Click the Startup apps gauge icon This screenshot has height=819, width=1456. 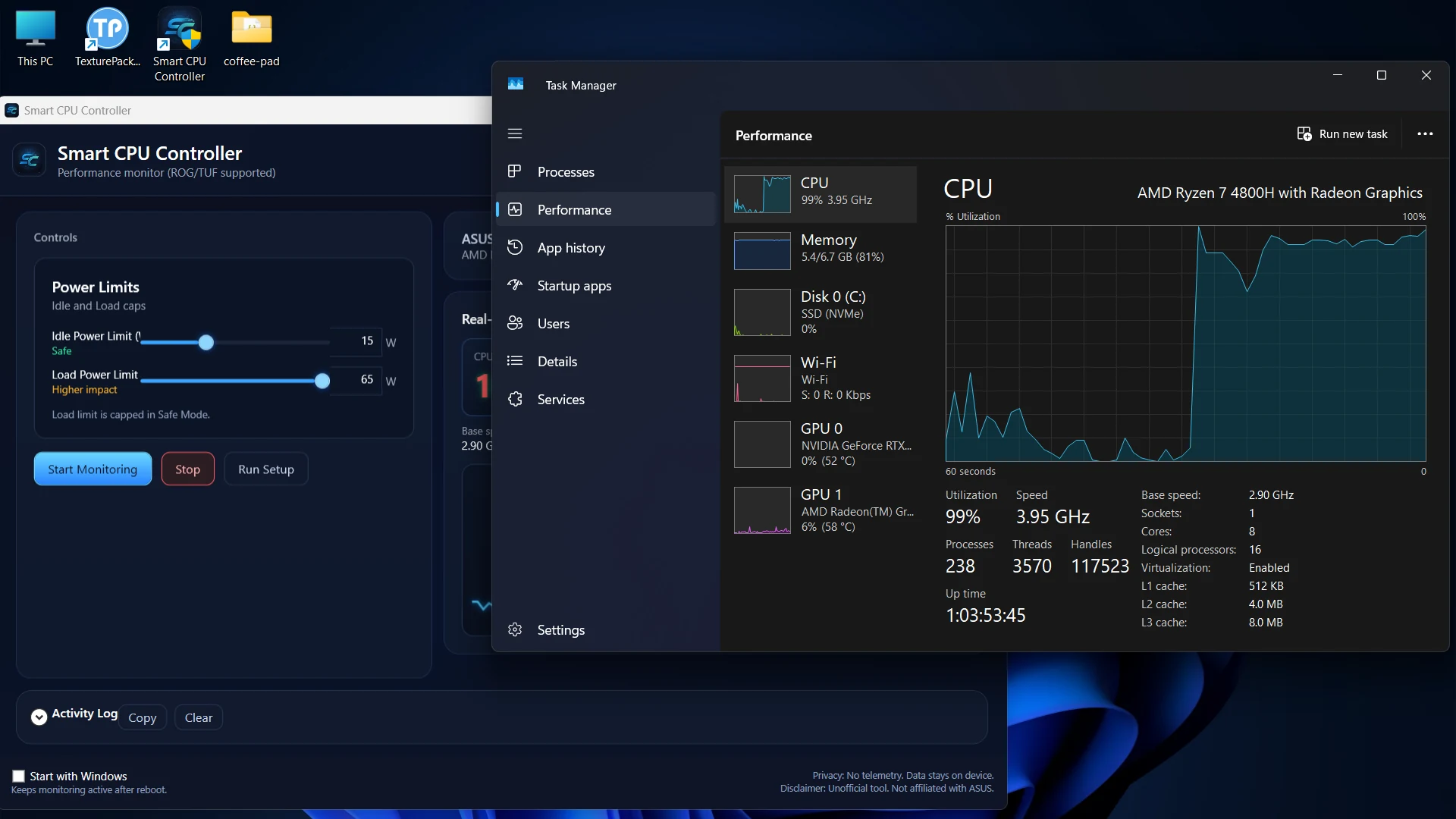(x=515, y=285)
